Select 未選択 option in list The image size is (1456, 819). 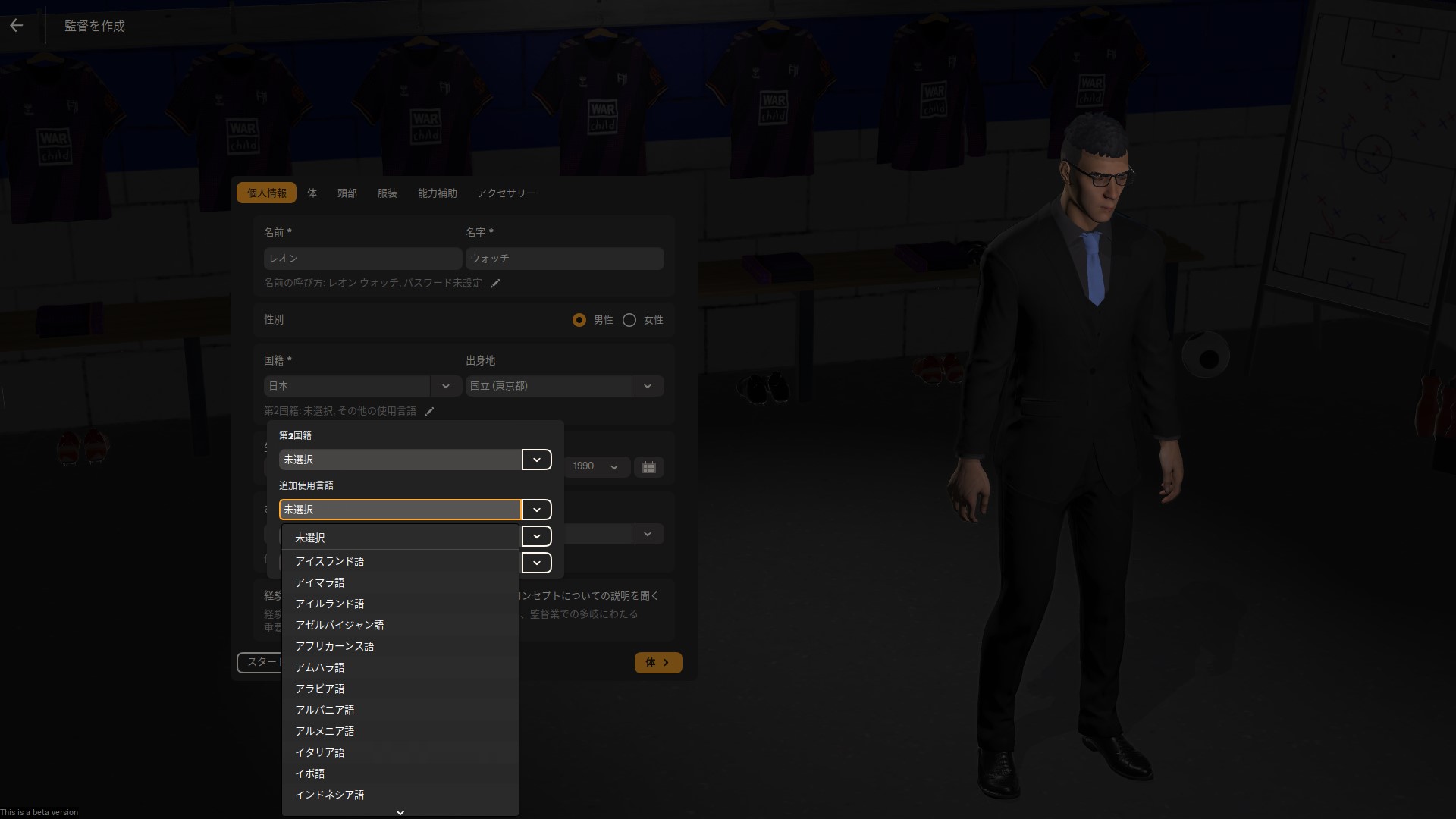click(x=309, y=538)
